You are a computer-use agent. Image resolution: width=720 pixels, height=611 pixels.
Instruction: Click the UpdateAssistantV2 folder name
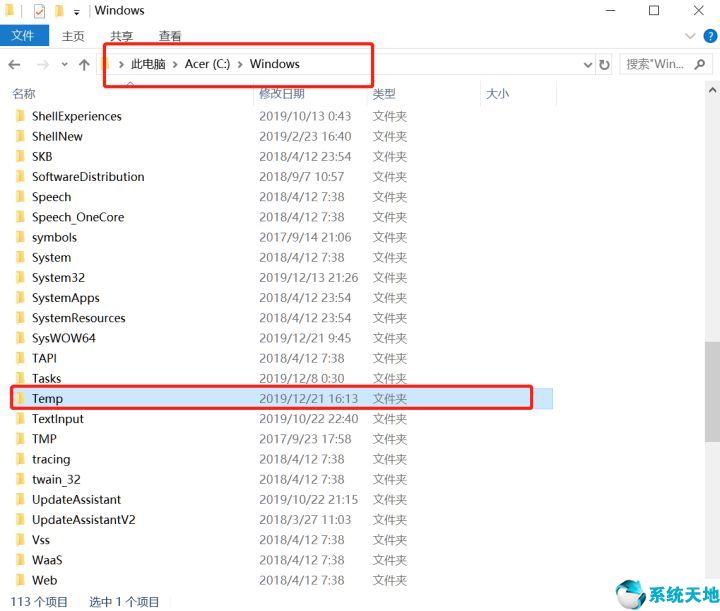click(84, 520)
